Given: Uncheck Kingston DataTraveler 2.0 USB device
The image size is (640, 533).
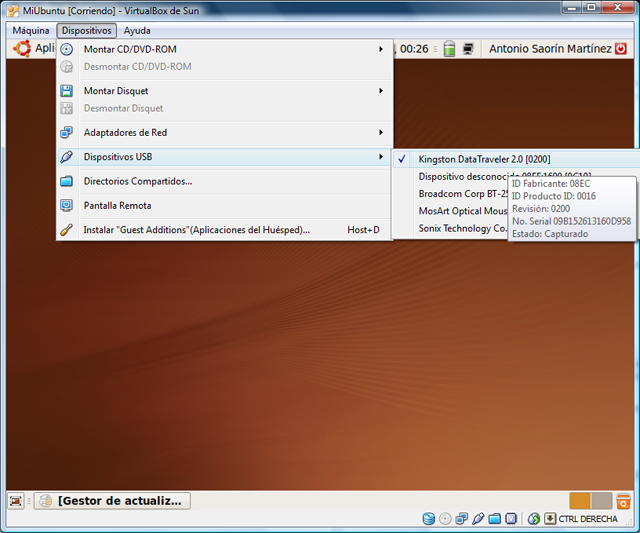Looking at the screenshot, I should point(484,159).
